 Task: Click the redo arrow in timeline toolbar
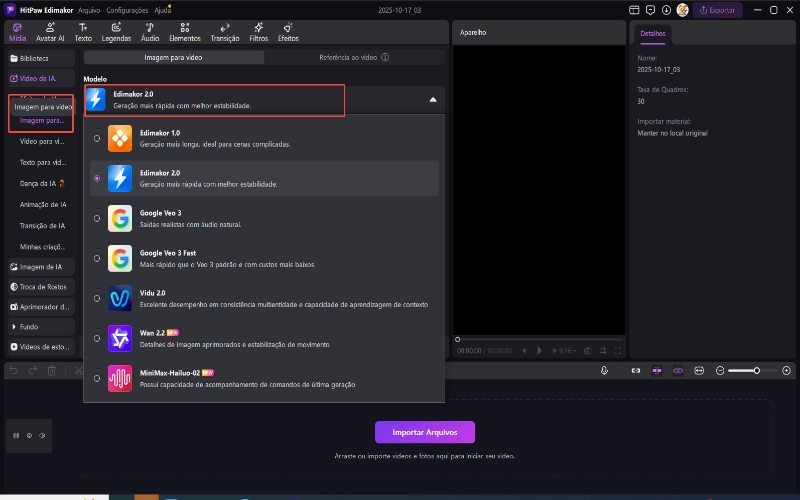(33, 370)
